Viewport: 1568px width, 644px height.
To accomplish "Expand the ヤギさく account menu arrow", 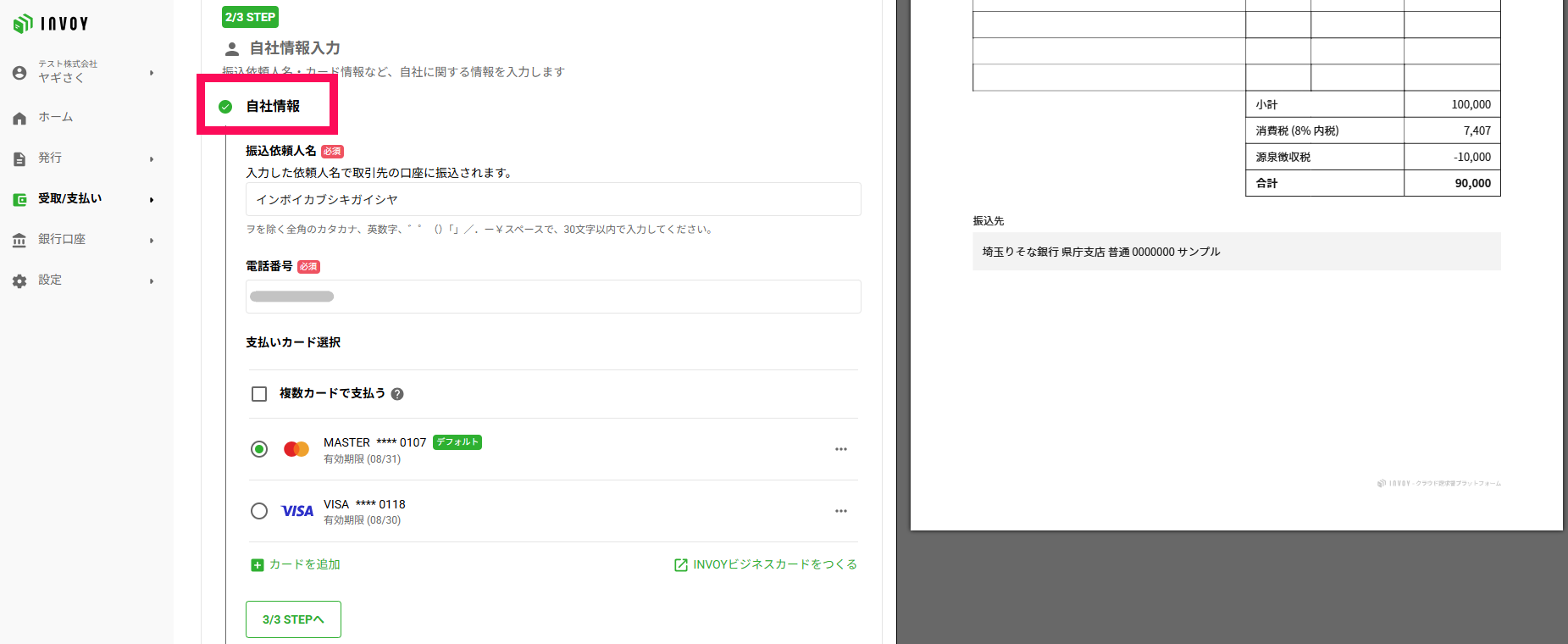I will (152, 73).
